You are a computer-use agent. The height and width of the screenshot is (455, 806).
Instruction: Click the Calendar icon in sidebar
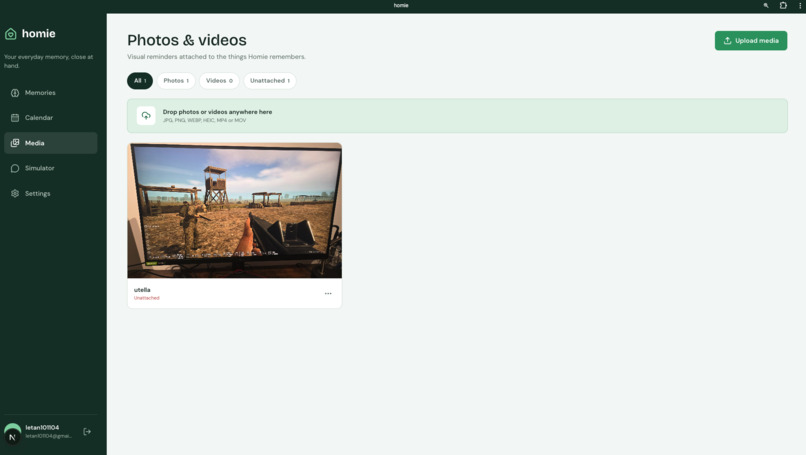point(15,118)
